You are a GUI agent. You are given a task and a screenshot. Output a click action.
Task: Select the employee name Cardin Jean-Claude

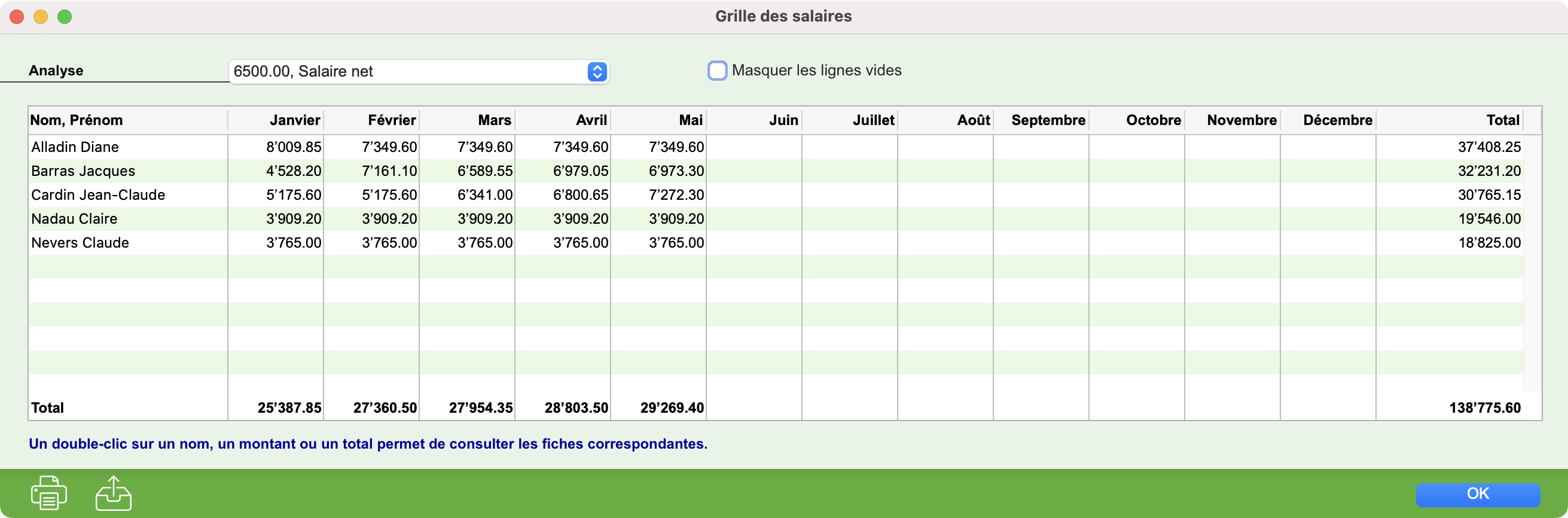click(98, 195)
